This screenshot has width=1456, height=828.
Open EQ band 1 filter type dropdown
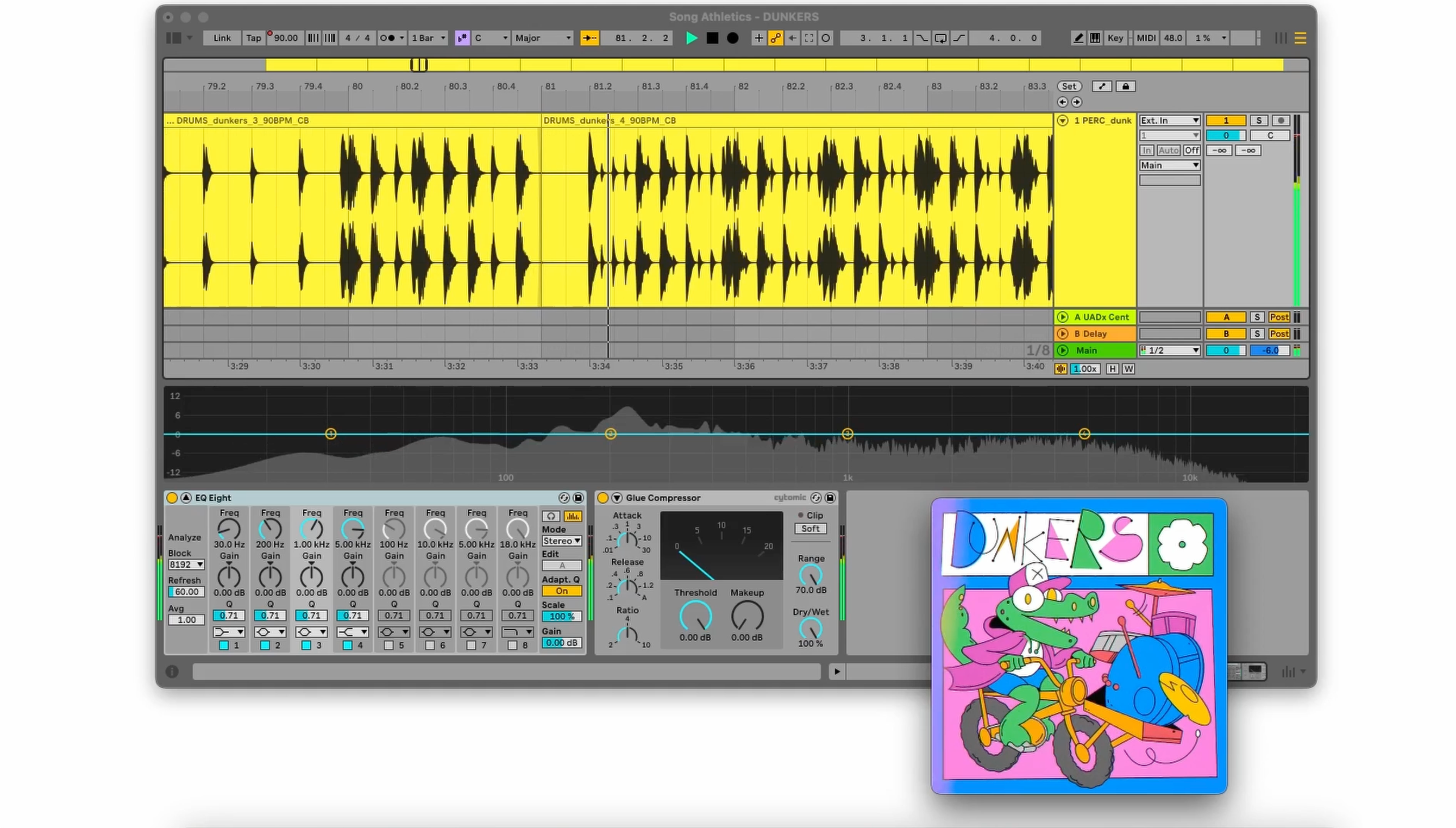229,632
